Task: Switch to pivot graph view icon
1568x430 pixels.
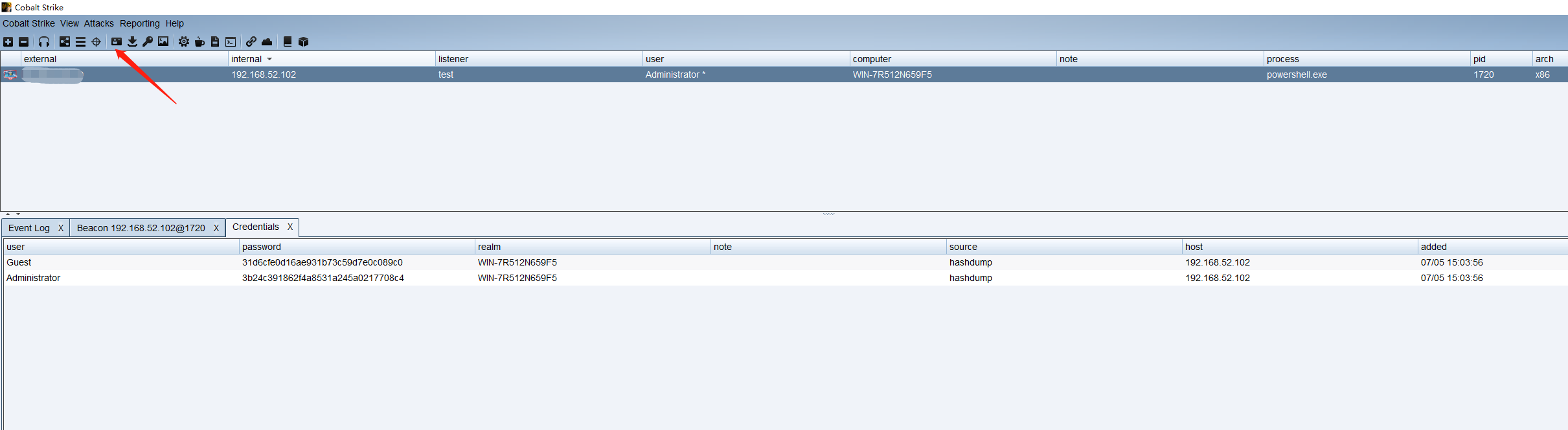Action: (65, 41)
